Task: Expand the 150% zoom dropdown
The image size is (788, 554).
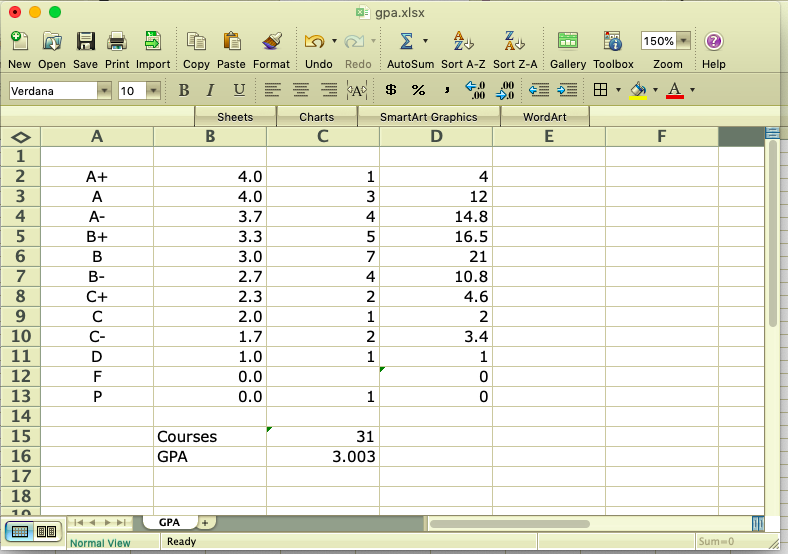Action: (x=683, y=42)
